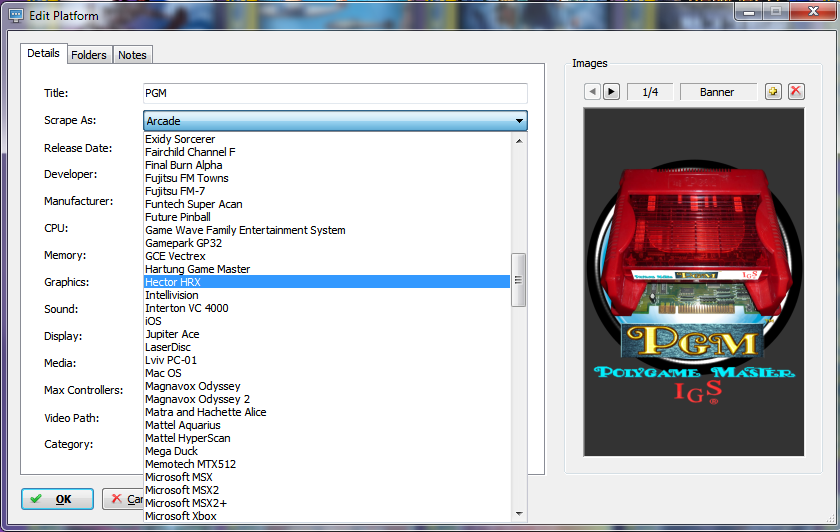Image resolution: width=840 pixels, height=532 pixels.
Task: Confirm with the OK button
Action: tap(57, 499)
